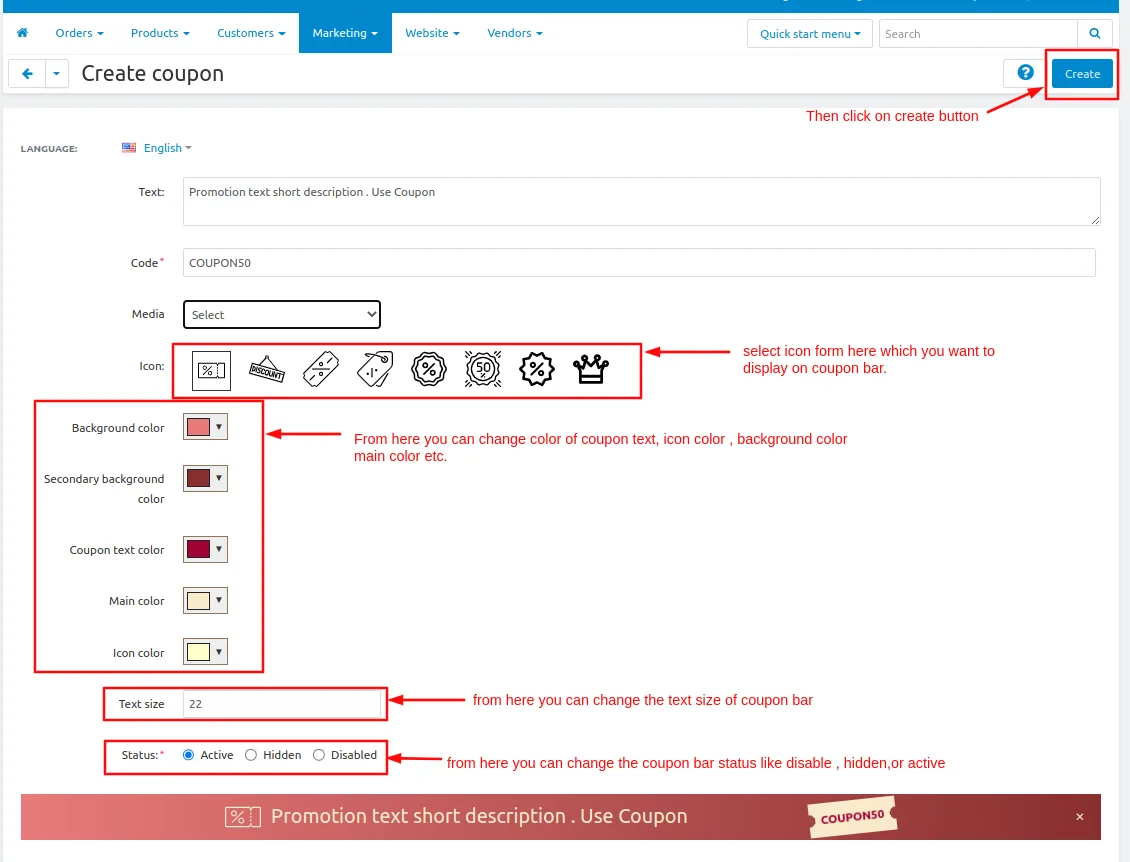This screenshot has width=1130, height=862.
Task: Open the Website menu
Action: [x=432, y=33]
